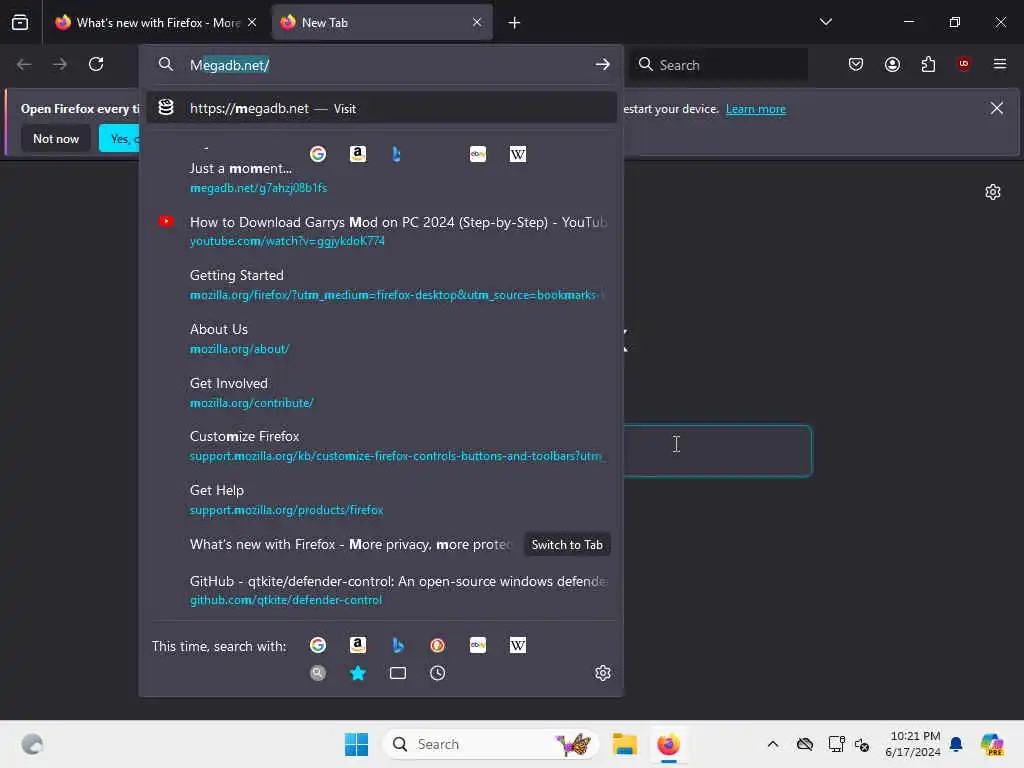This screenshot has height=768, width=1024.
Task: Click muted volume tray icon
Action: click(x=862, y=744)
